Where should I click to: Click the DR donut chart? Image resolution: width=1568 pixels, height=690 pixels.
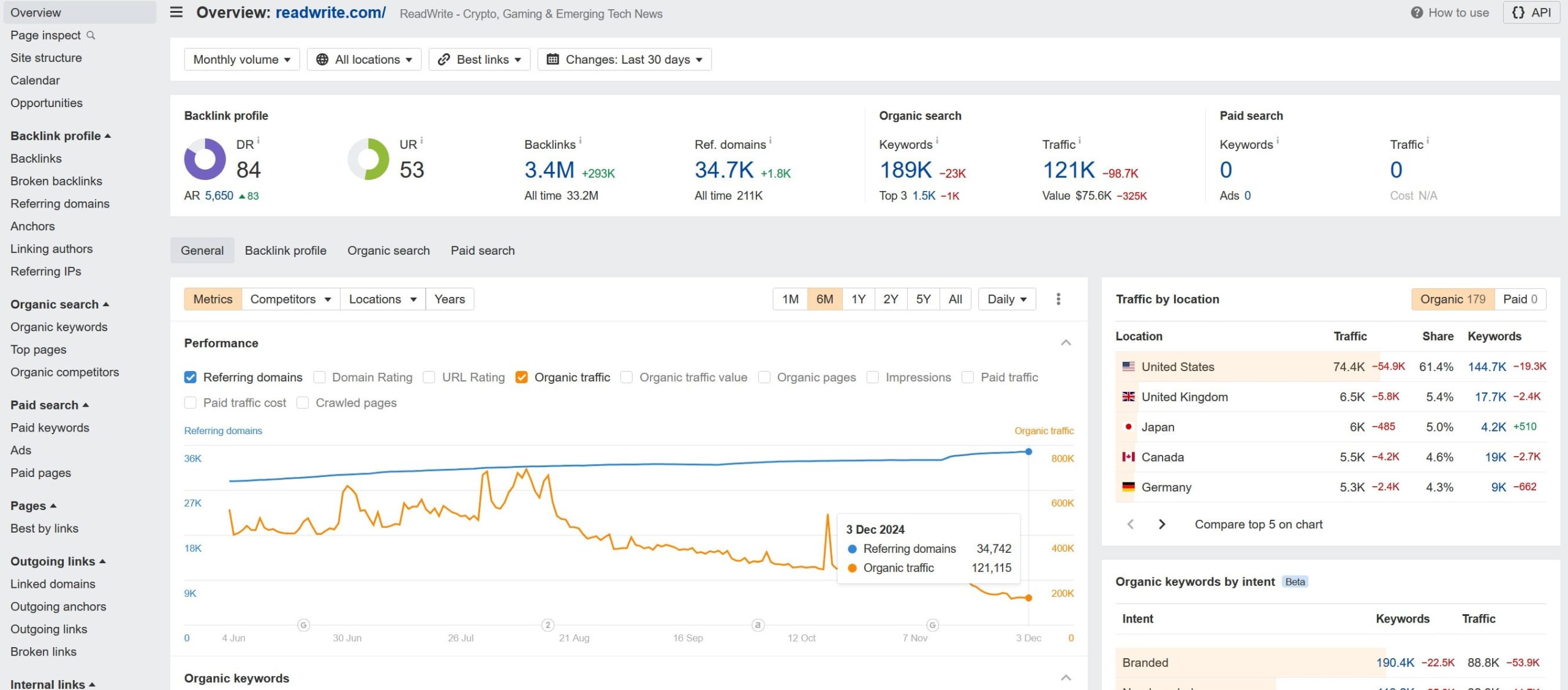click(x=205, y=159)
